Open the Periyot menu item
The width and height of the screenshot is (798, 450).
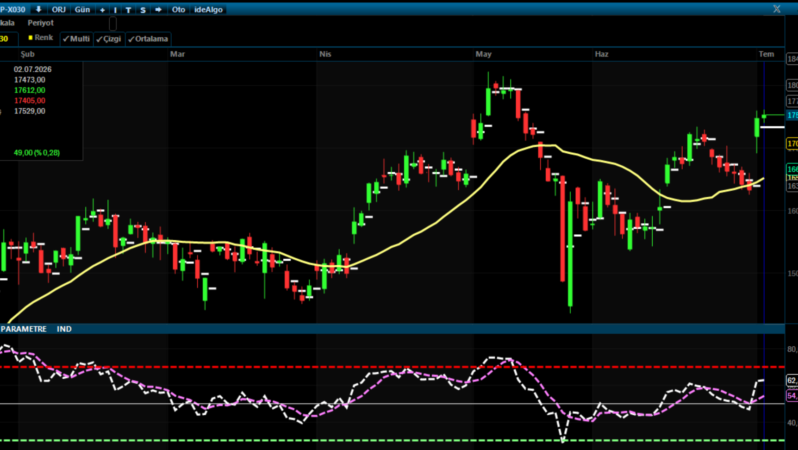(x=41, y=23)
